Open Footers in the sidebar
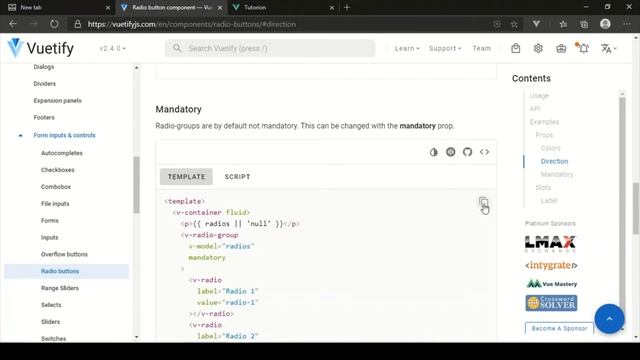 [44, 118]
